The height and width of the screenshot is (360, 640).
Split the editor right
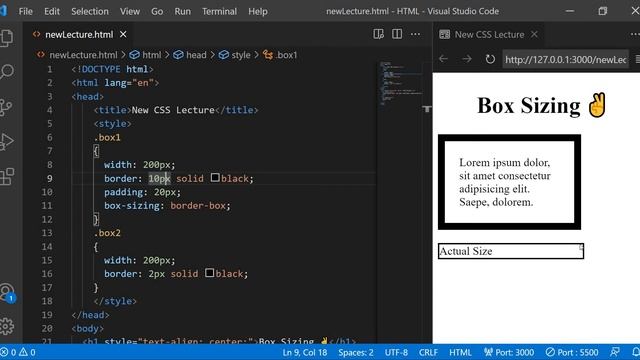pyautogui.click(x=397, y=34)
